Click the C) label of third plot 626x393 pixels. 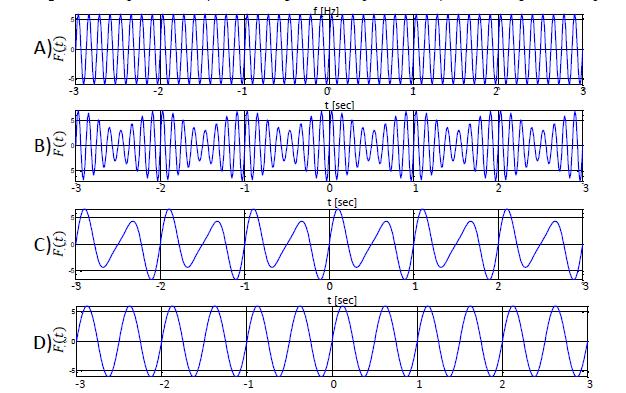click(x=42, y=244)
